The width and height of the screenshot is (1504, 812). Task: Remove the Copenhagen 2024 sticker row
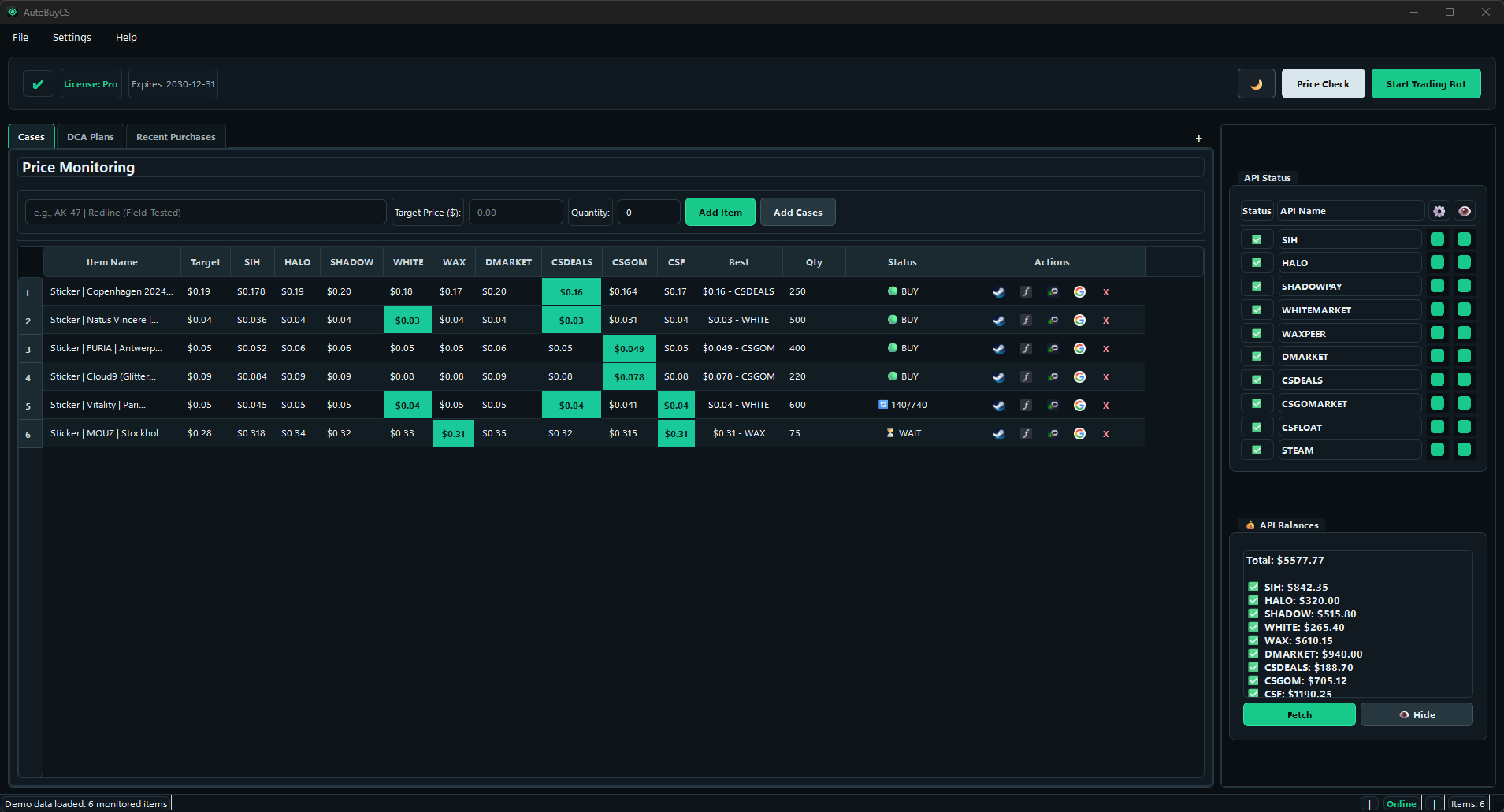pyautogui.click(x=1105, y=292)
